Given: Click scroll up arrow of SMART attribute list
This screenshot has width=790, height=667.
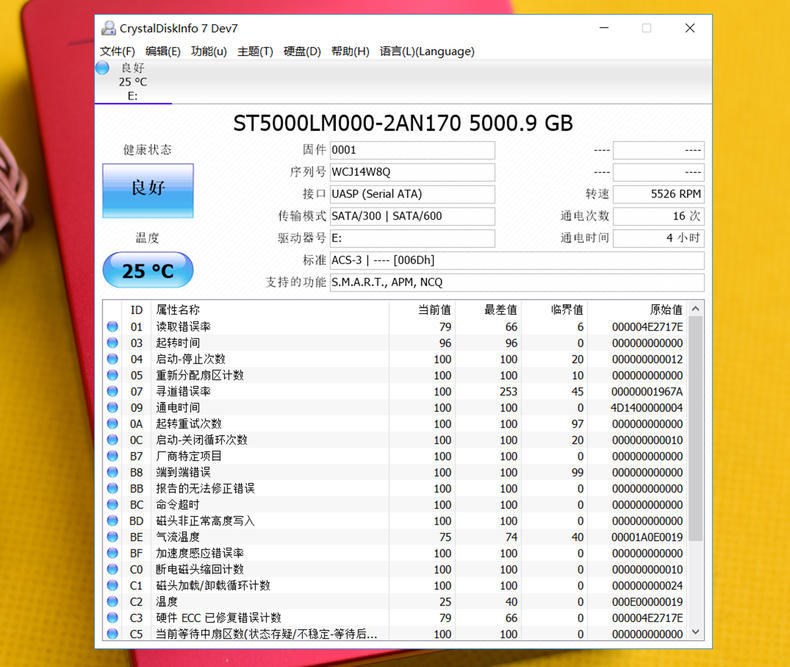Looking at the screenshot, I should pyautogui.click(x=696, y=309).
